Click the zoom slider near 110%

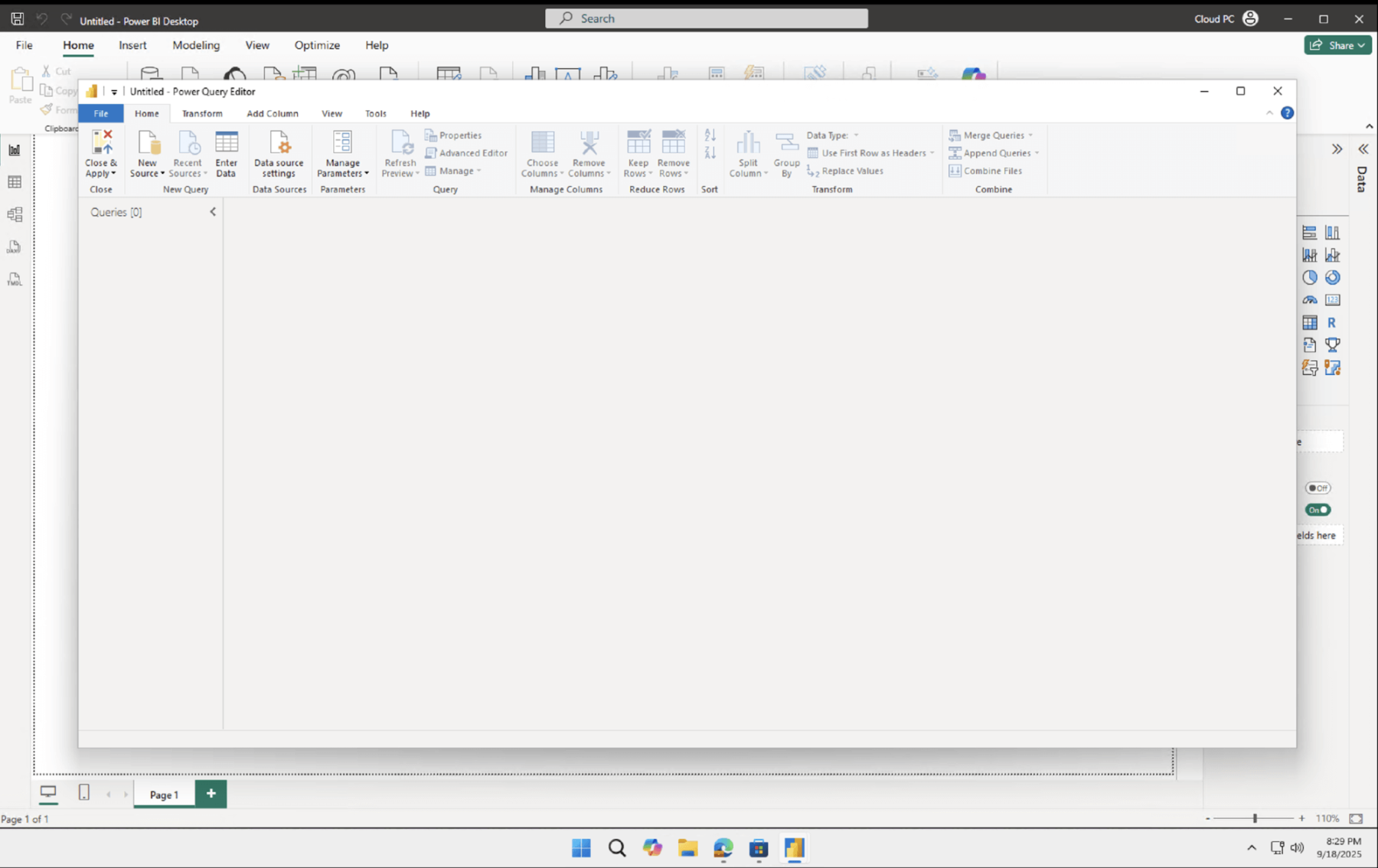(1256, 818)
